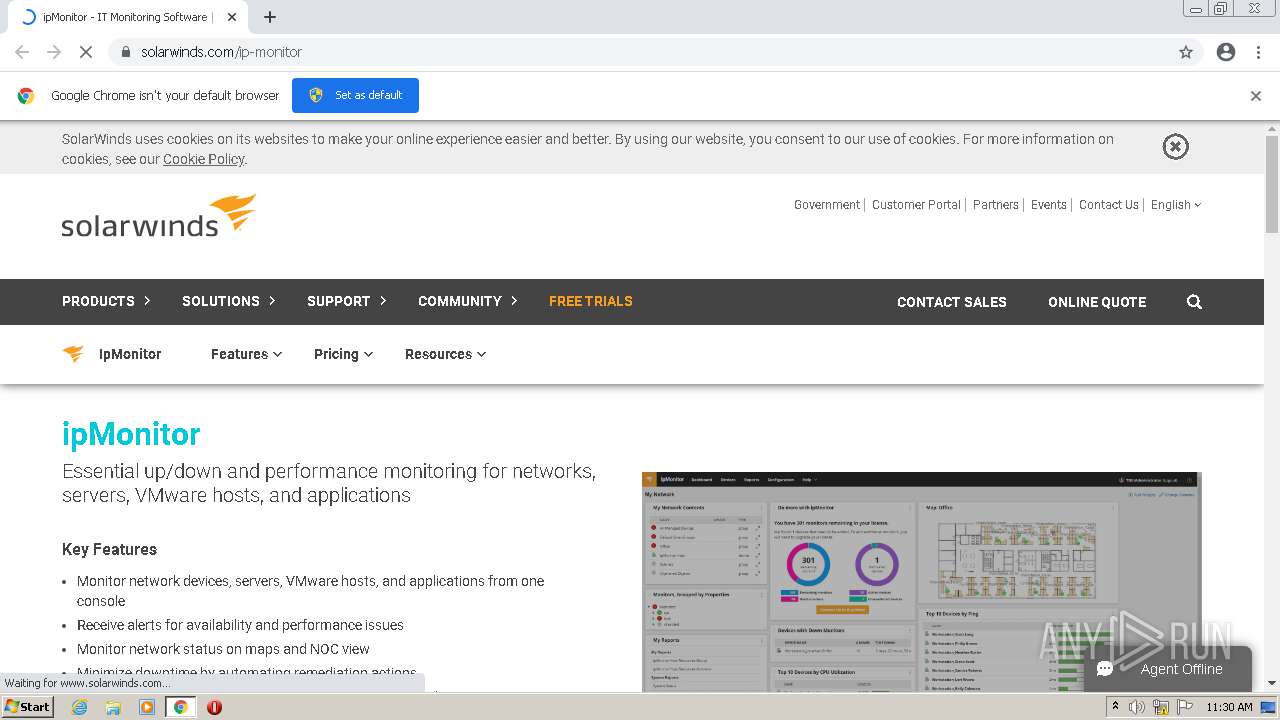
Task: Open the Windows Start menu
Action: tap(27, 707)
